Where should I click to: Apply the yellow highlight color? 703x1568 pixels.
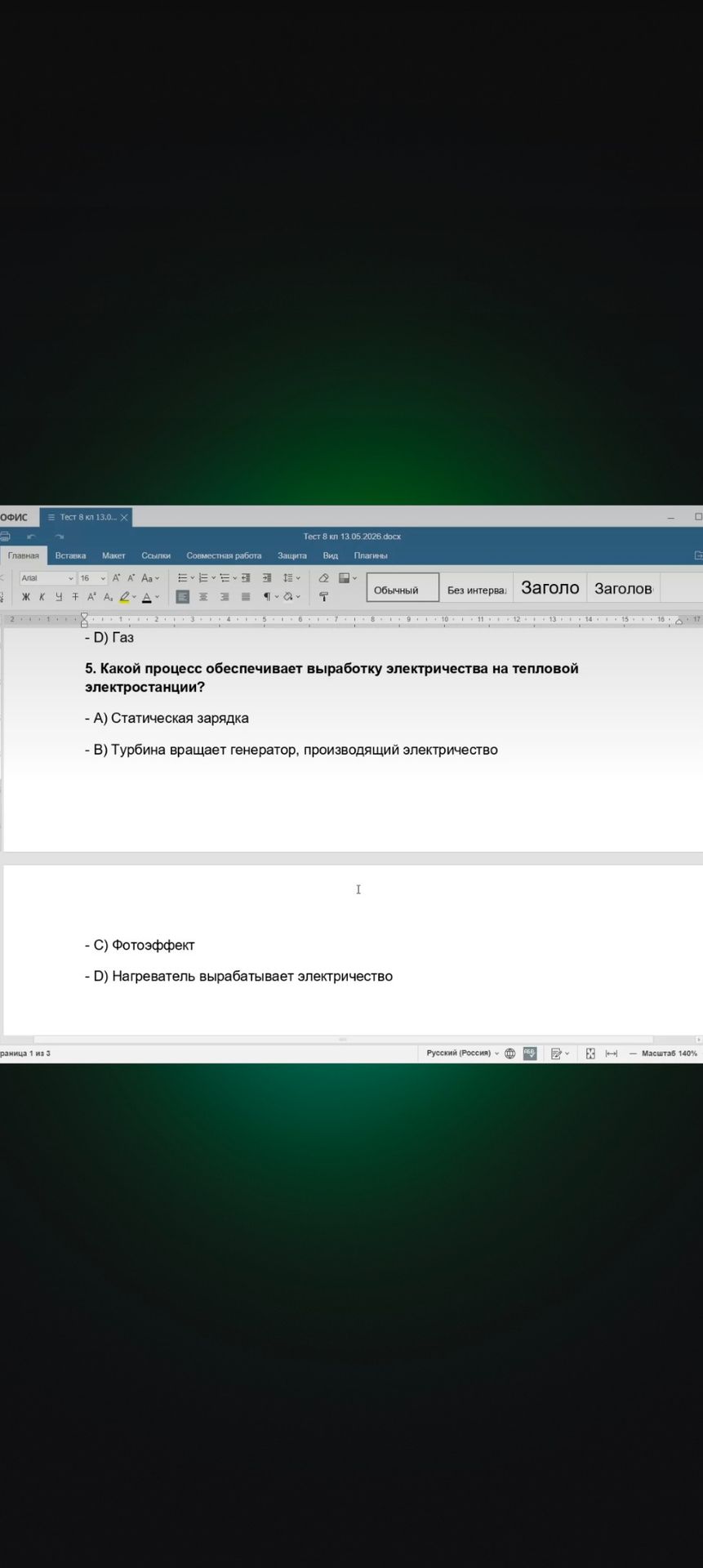coord(124,597)
